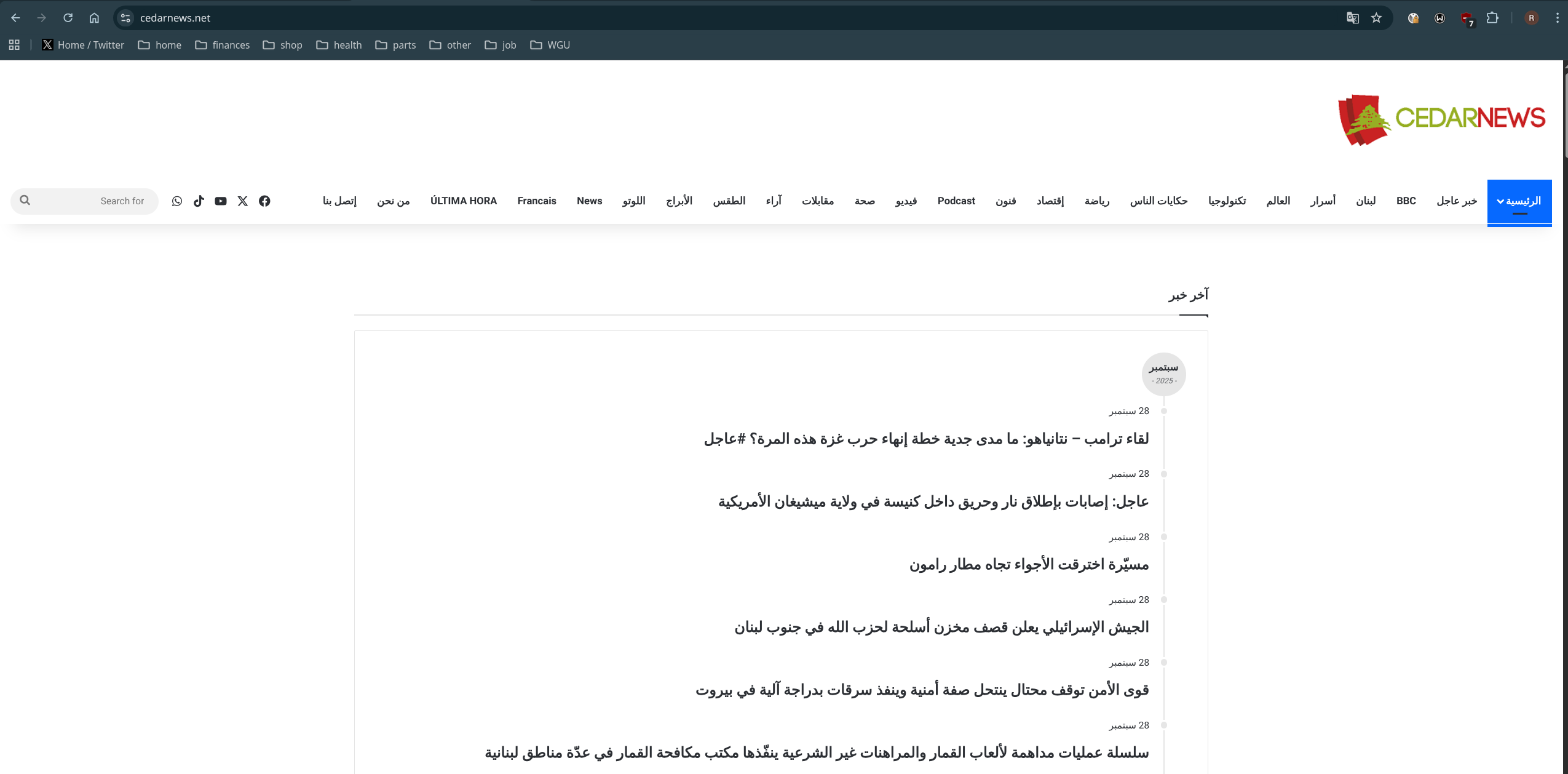
Task: Open headline about كنيسة في ولاية ميشيغان
Action: pyautogui.click(x=933, y=501)
